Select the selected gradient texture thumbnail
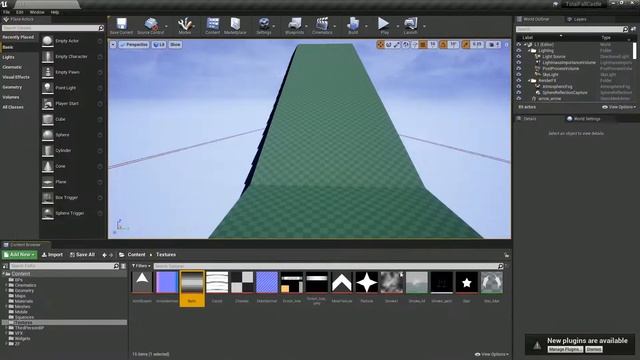This screenshot has width=640, height=360. coord(192,282)
